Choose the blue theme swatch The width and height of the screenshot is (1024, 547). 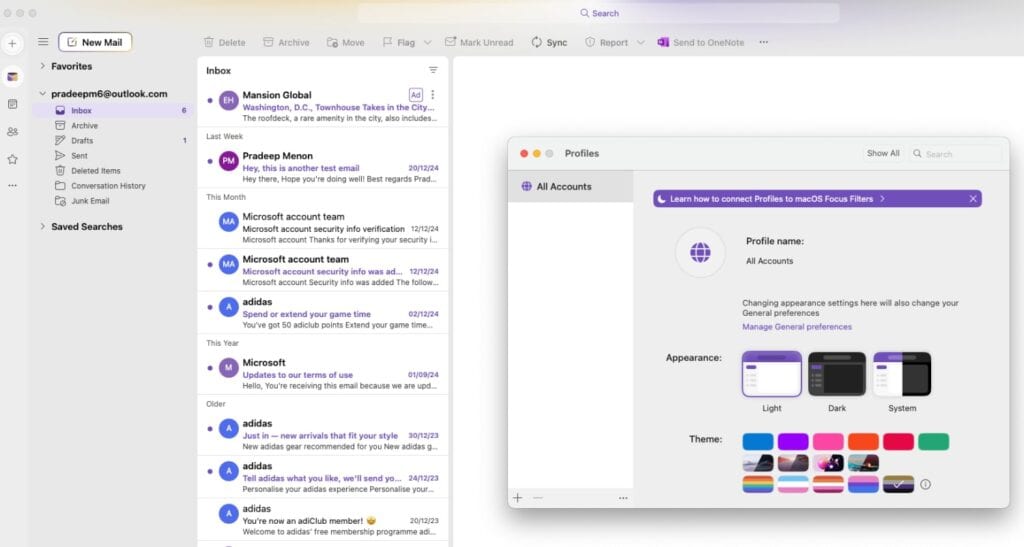[758, 442]
